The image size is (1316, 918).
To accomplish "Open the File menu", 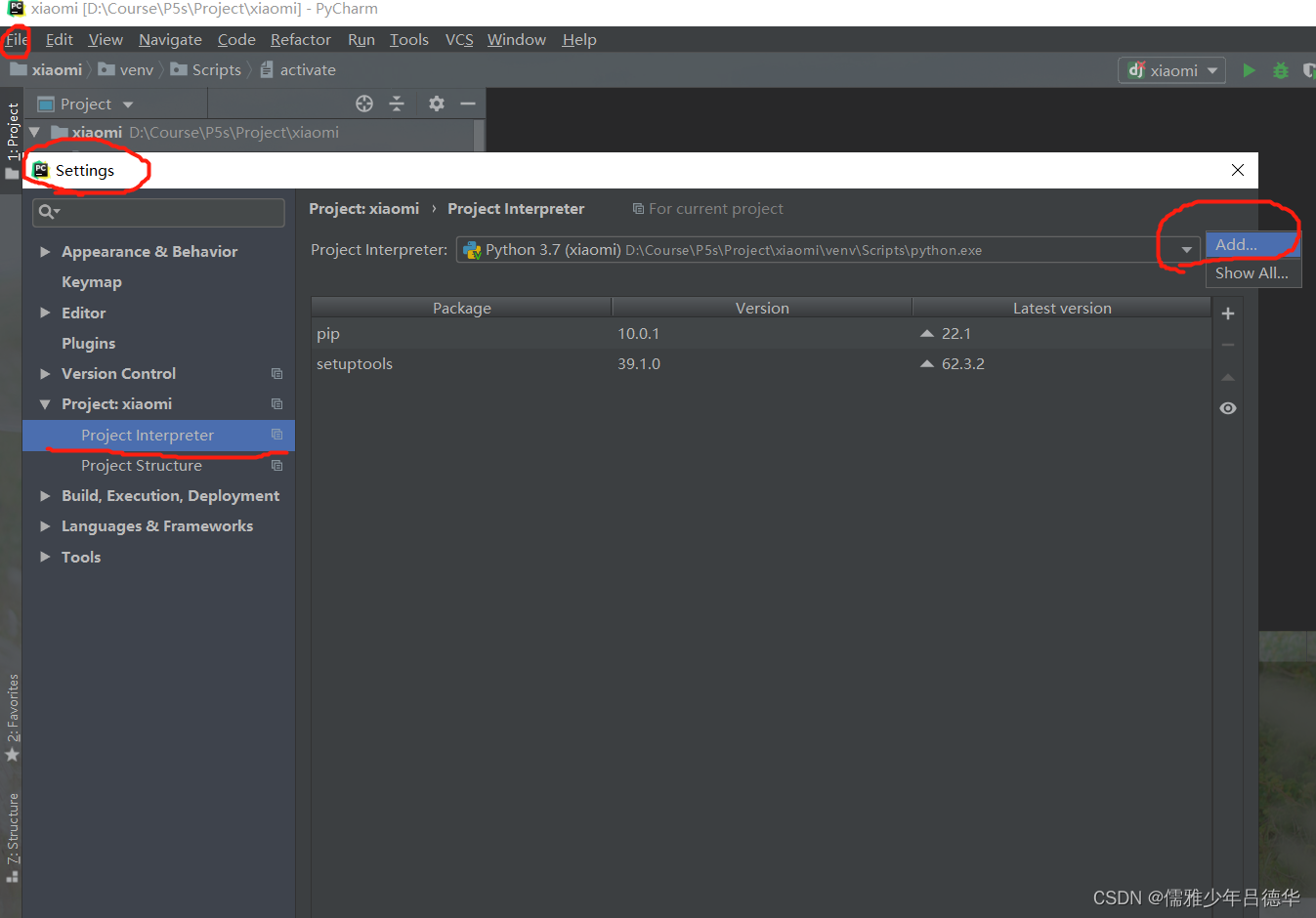I will coord(17,40).
